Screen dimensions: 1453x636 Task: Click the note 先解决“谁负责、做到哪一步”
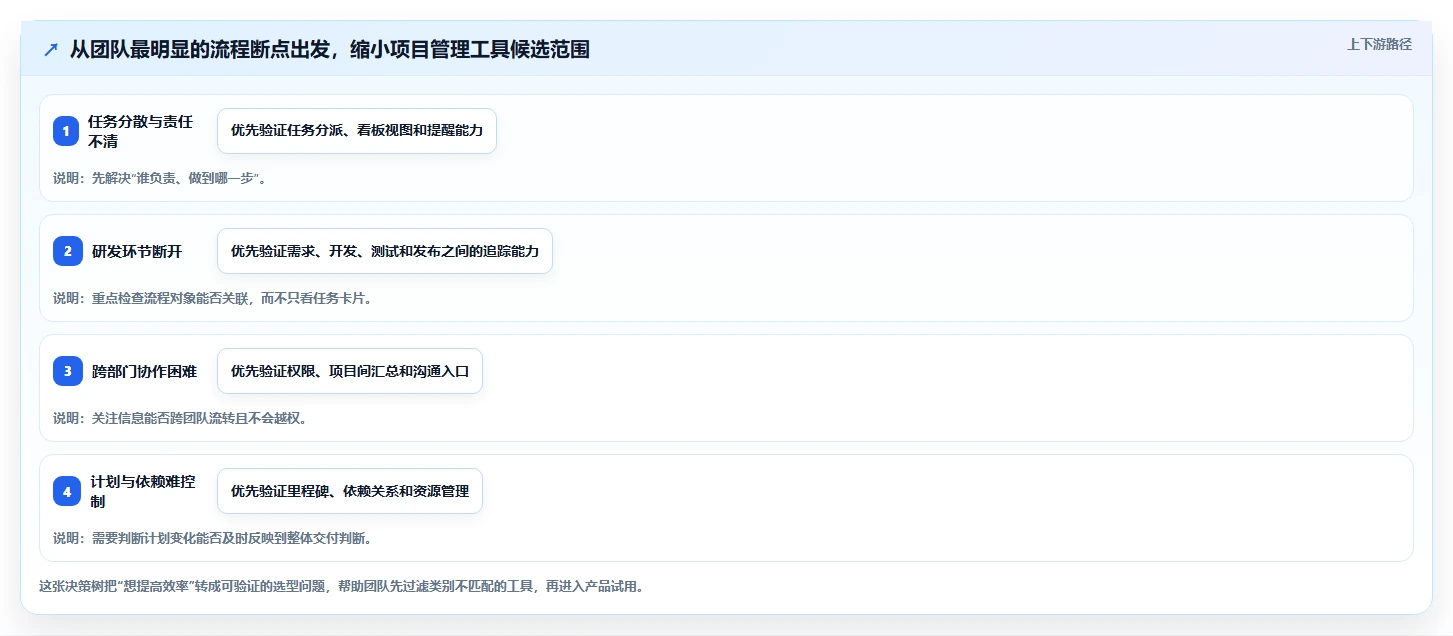(x=159, y=178)
